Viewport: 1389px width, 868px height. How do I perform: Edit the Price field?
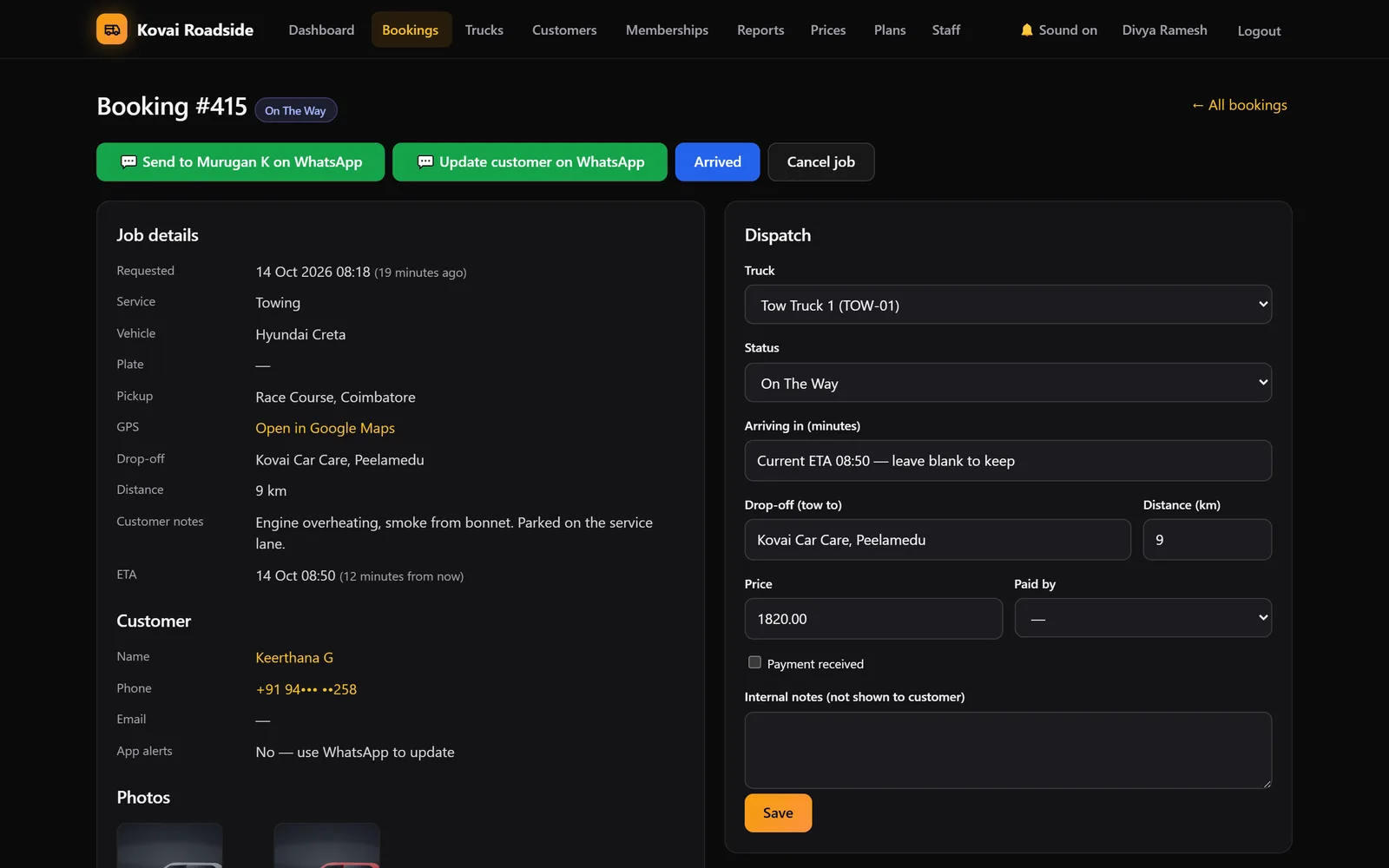873,619
